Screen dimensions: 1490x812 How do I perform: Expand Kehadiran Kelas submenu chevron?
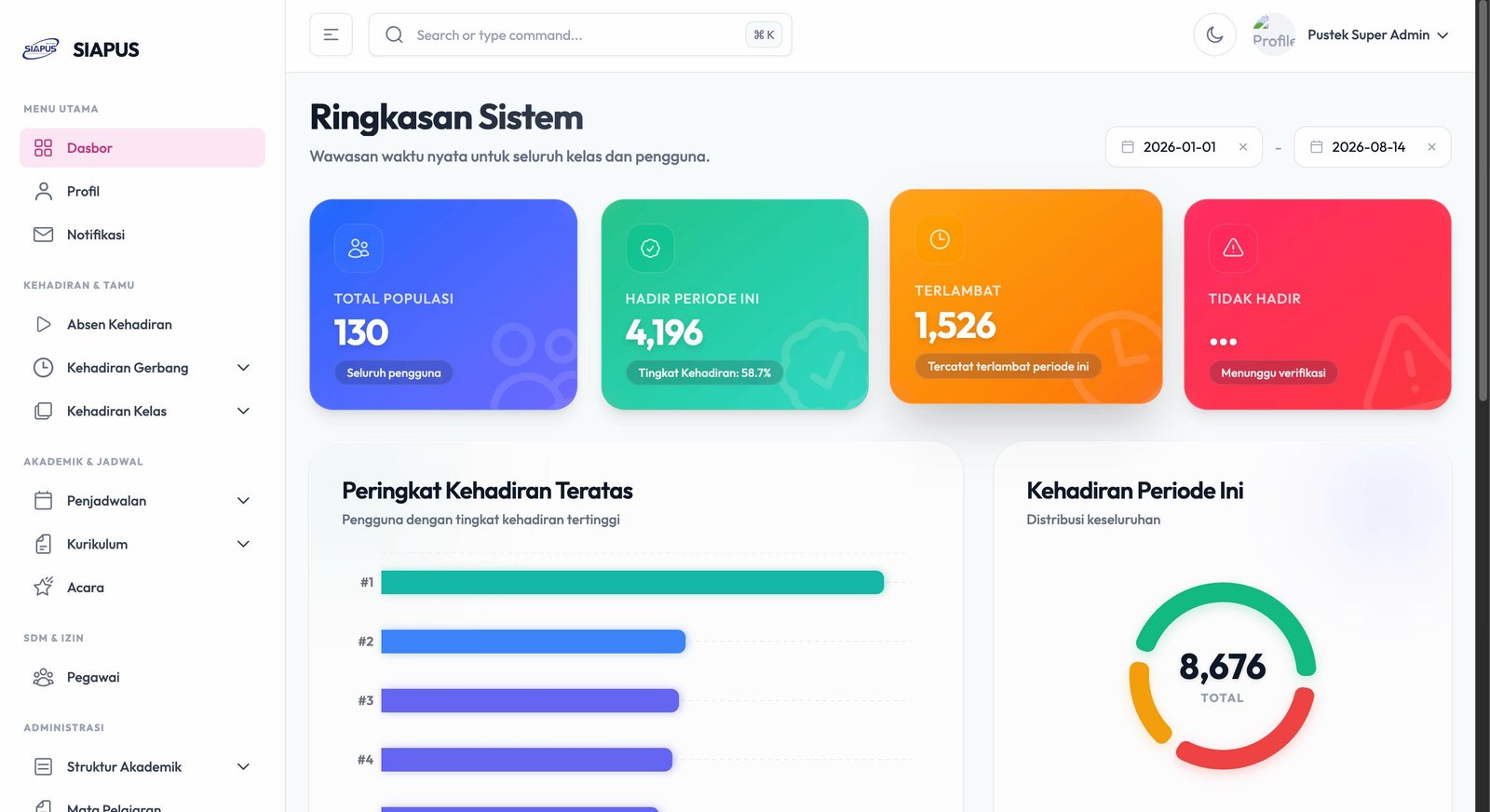click(x=243, y=411)
